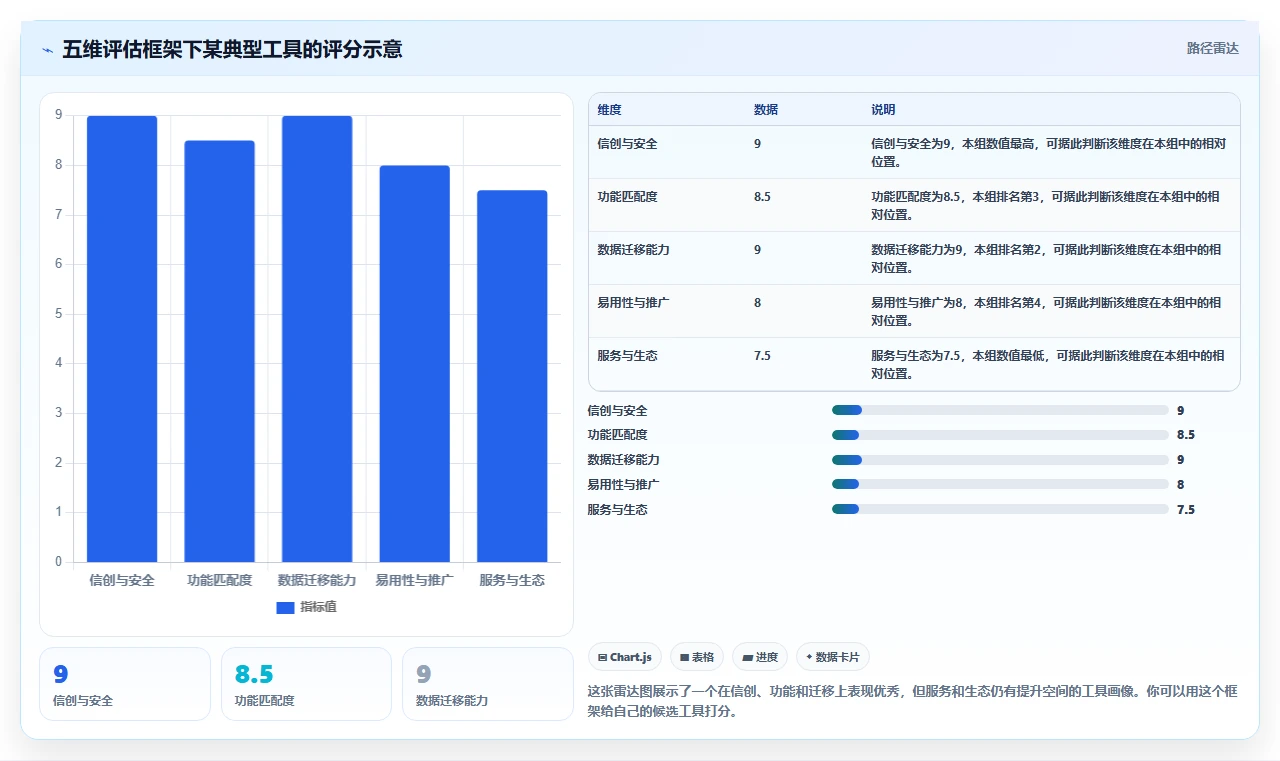This screenshot has height=761, width=1280.
Task: Click the 信创与安全 progress bar
Action: (1000, 410)
